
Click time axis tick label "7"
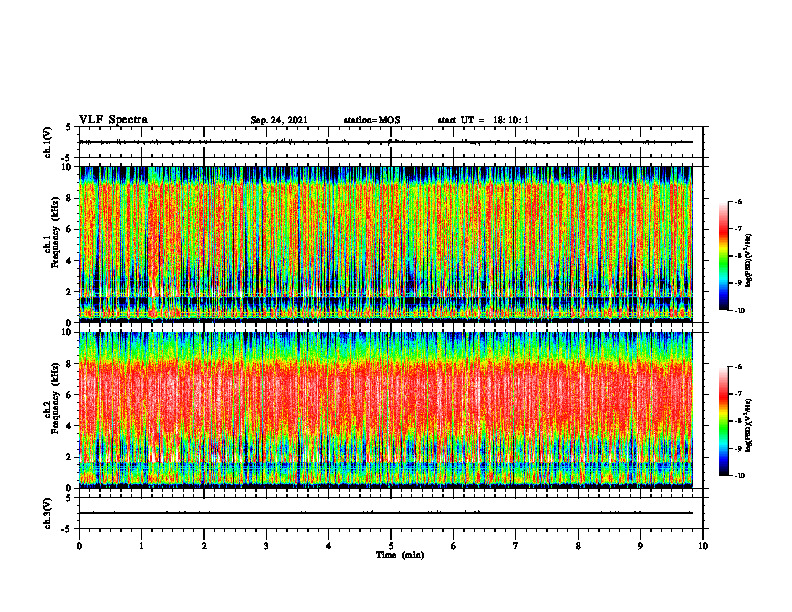click(x=516, y=546)
